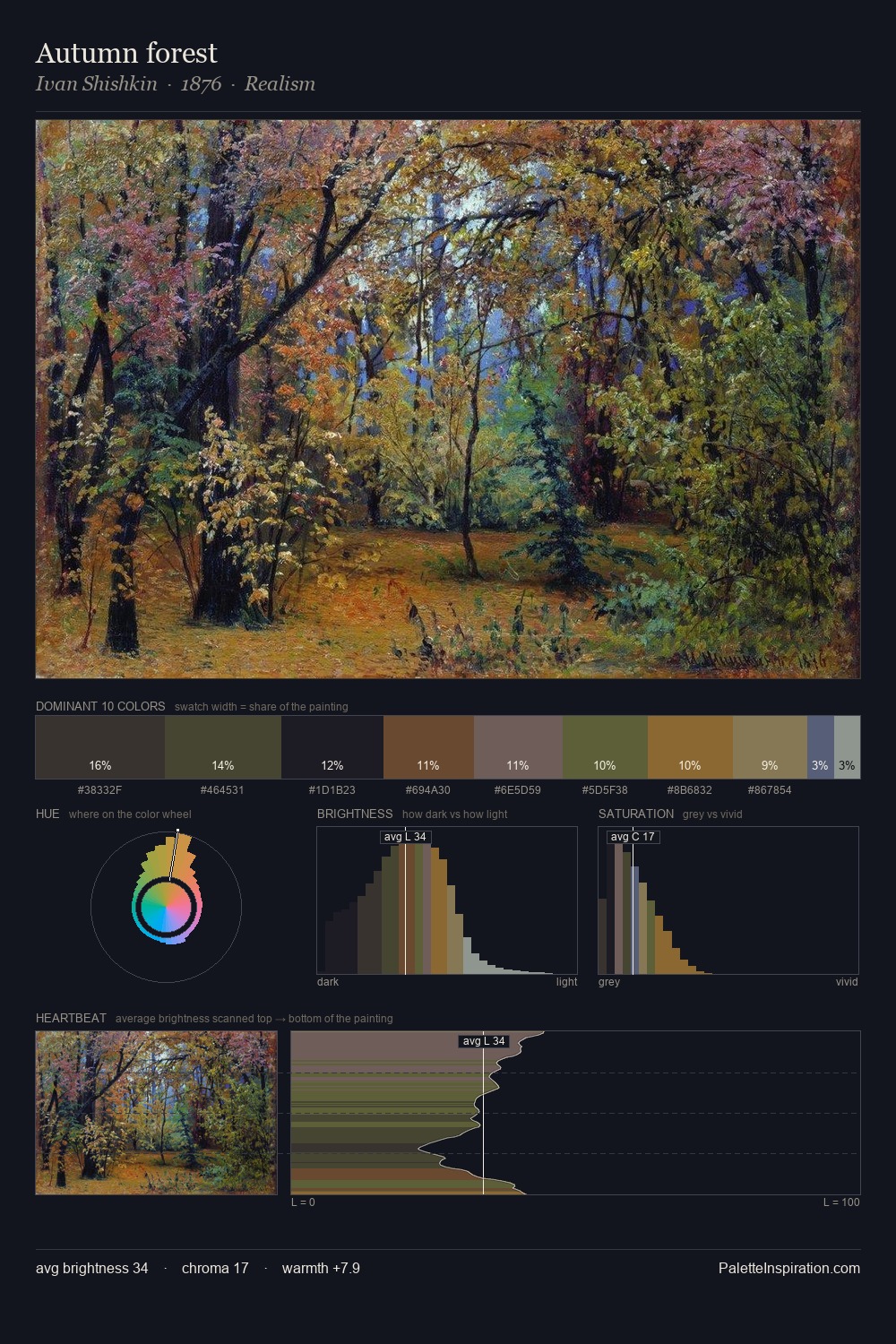The width and height of the screenshot is (896, 1344).
Task: Click 'avg L 34' label in Brightness chart
Action: (406, 837)
